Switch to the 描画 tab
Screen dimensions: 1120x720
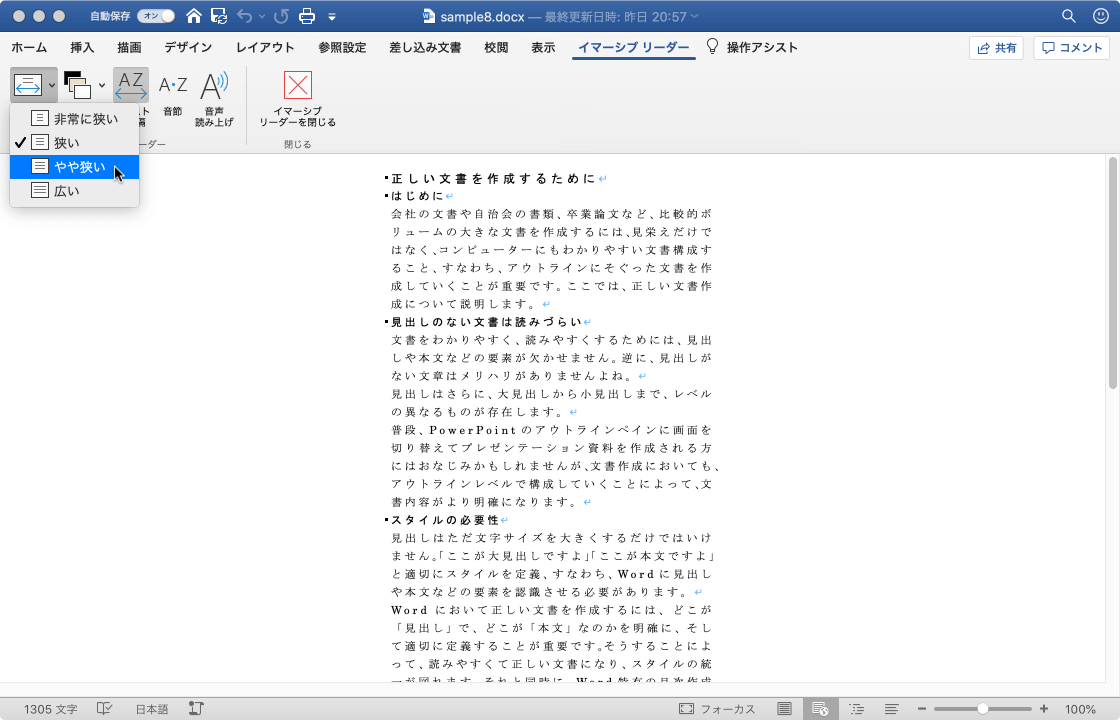pos(129,47)
